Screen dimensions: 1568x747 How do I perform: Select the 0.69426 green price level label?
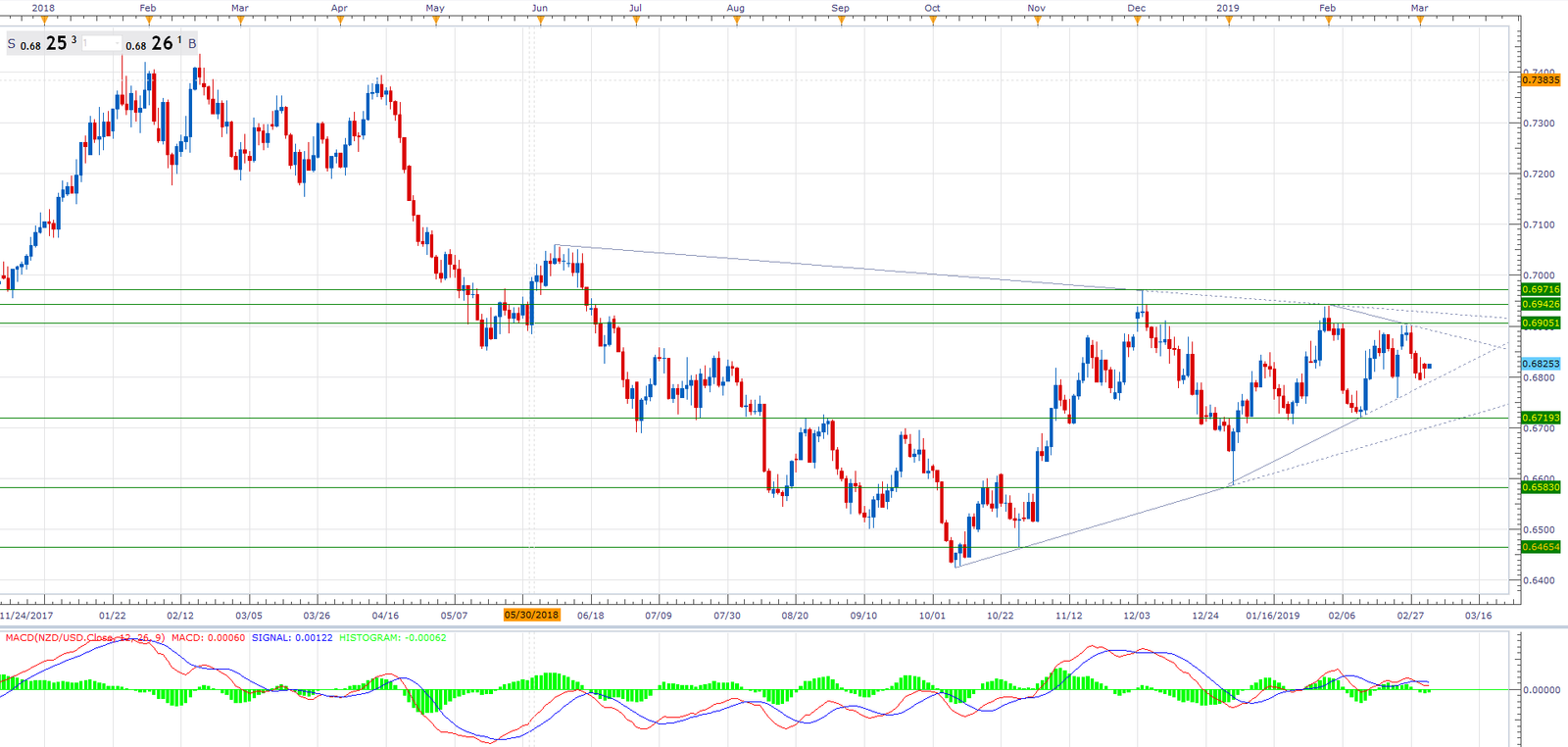(1540, 305)
